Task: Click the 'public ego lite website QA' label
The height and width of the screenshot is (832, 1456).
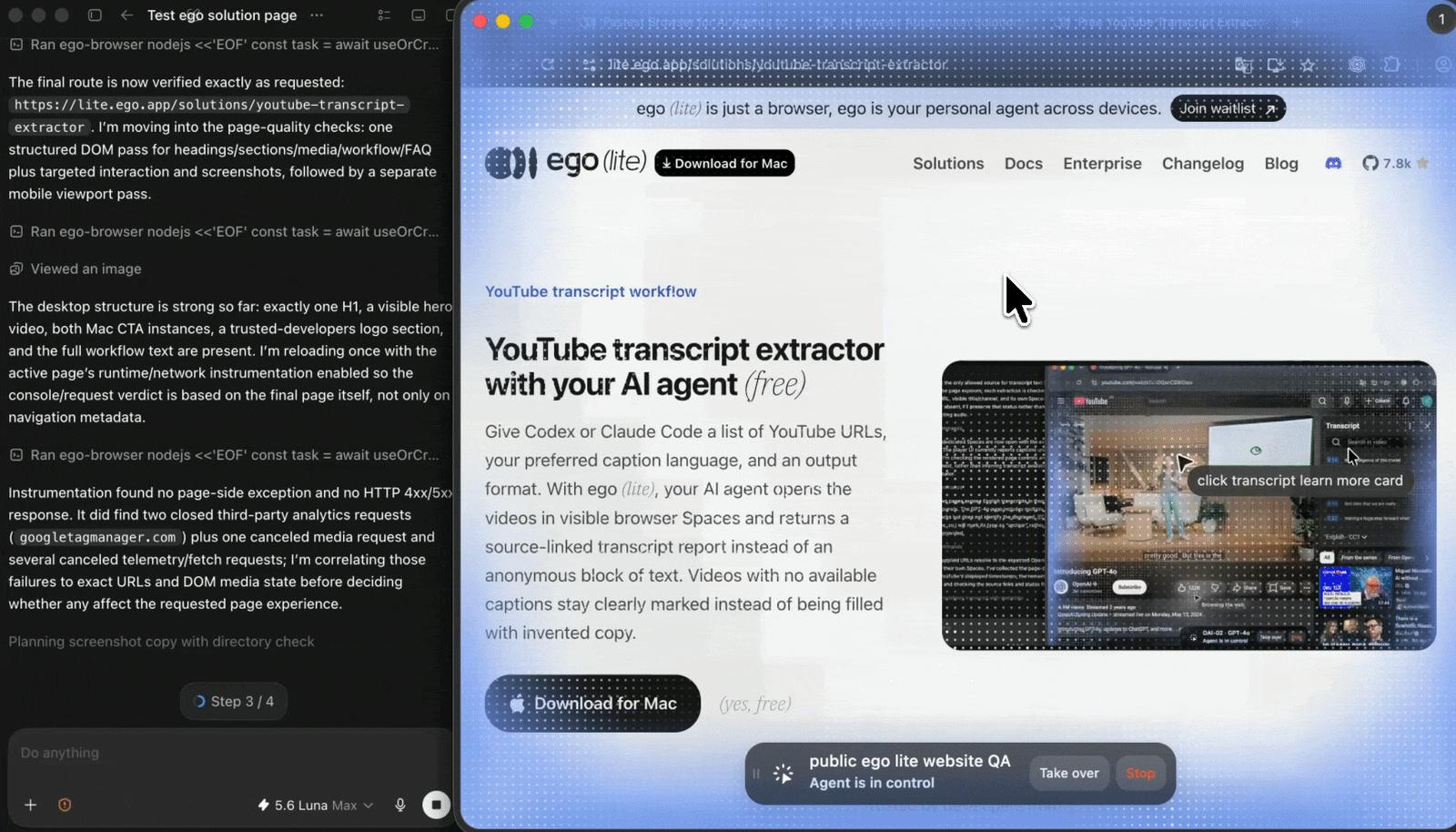Action: [x=910, y=761]
